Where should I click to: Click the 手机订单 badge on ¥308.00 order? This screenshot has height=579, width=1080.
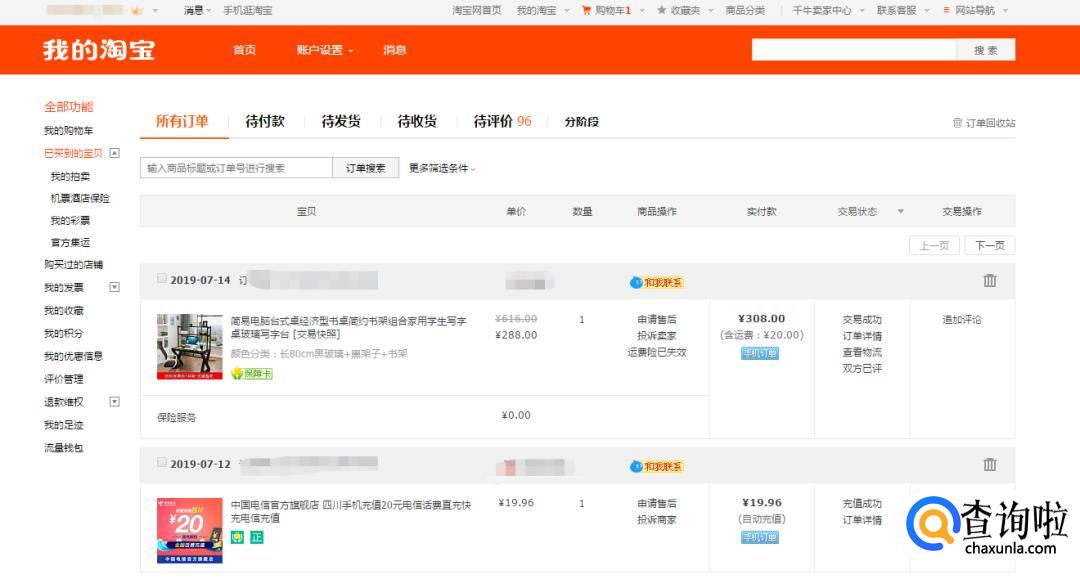click(760, 353)
